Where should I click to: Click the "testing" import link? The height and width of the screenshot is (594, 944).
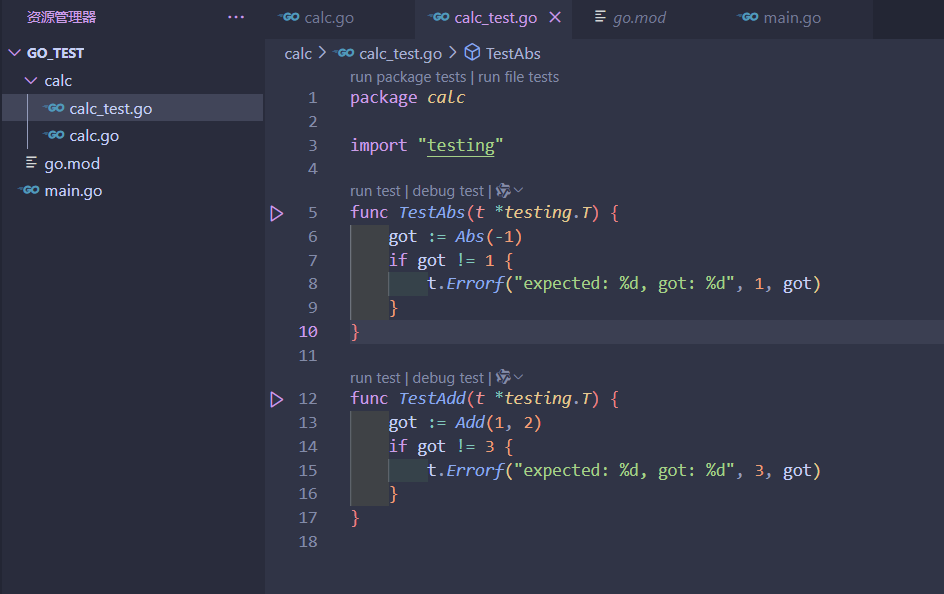[x=461, y=145]
